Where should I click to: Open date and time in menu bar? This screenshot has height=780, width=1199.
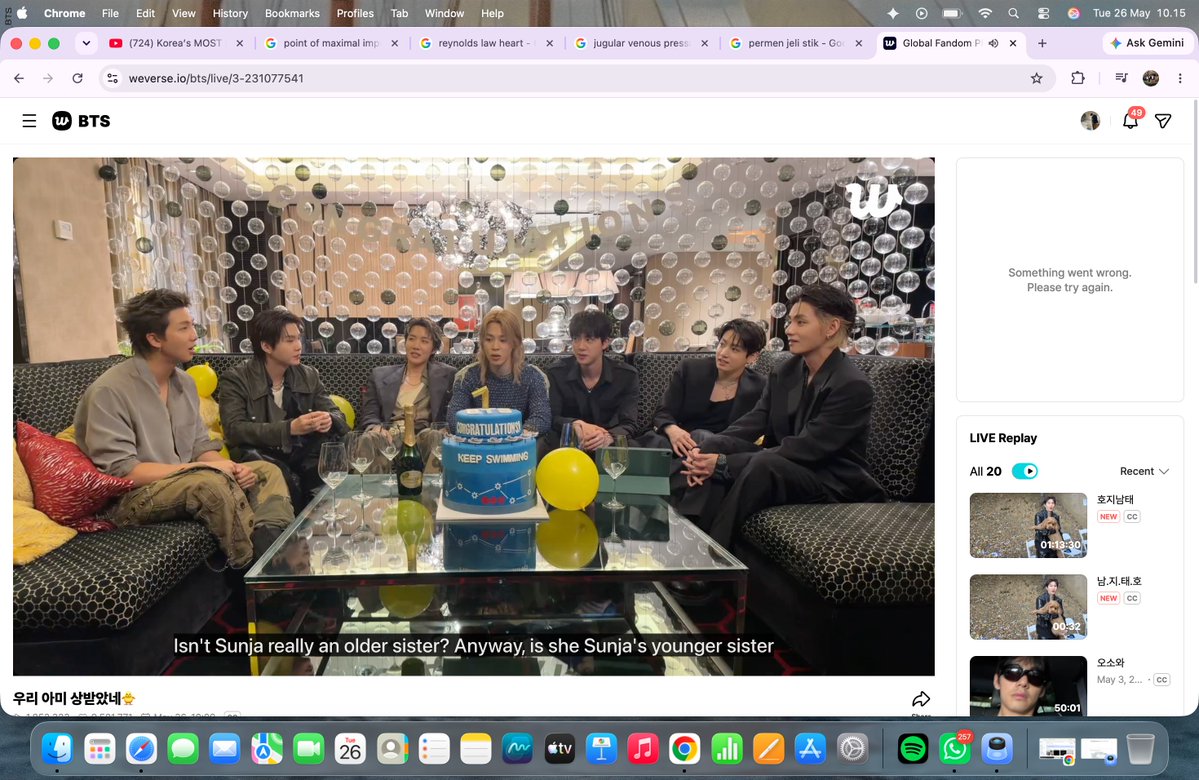click(x=1139, y=13)
